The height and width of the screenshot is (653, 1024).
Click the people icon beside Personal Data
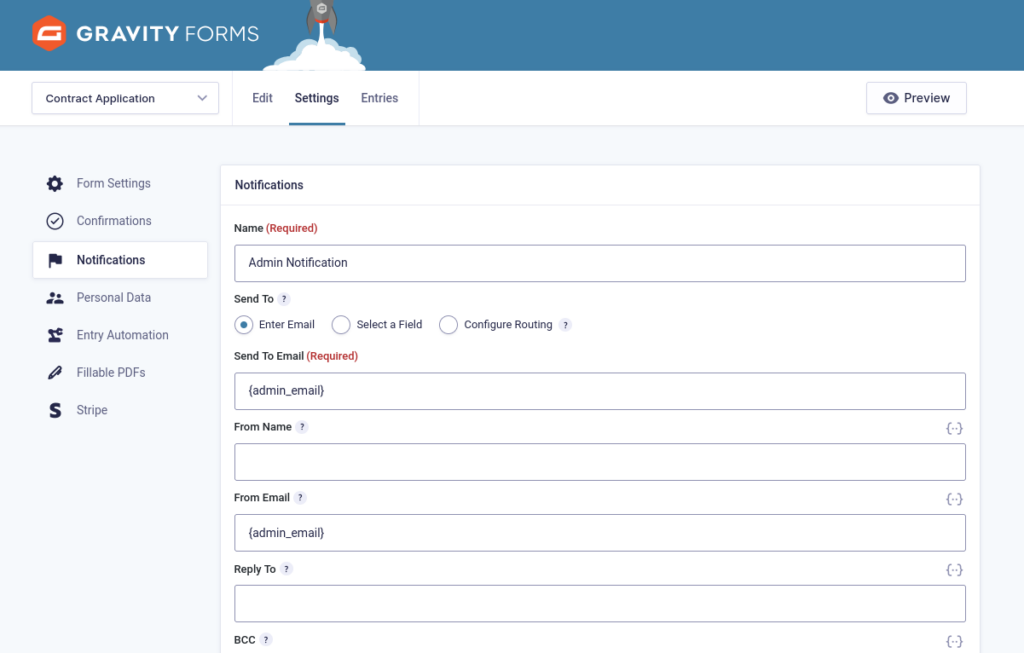(55, 298)
